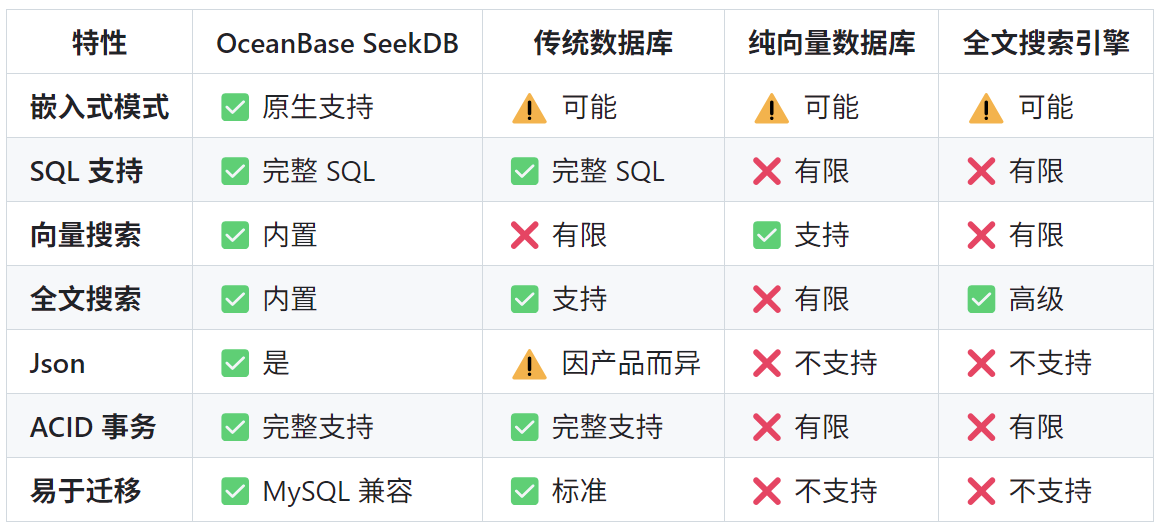Click the green check beside MySQL 兼容
Viewport: 1171px width, 529px height.
coord(235,491)
